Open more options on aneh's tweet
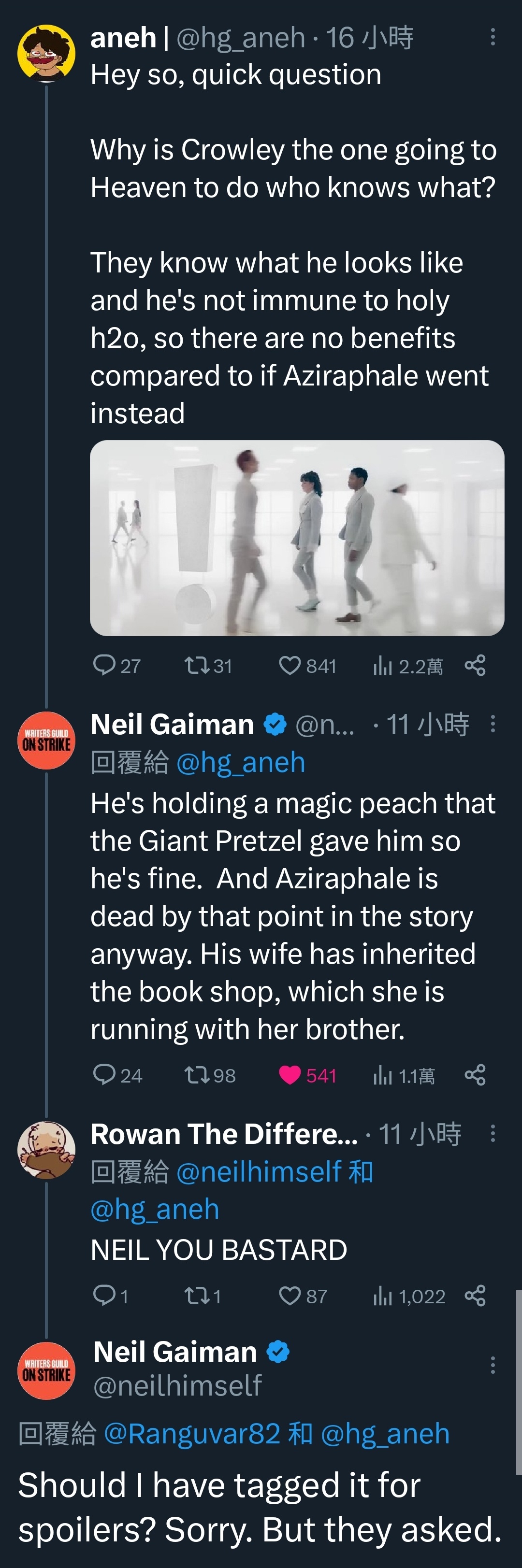522x1568 pixels. tap(493, 37)
